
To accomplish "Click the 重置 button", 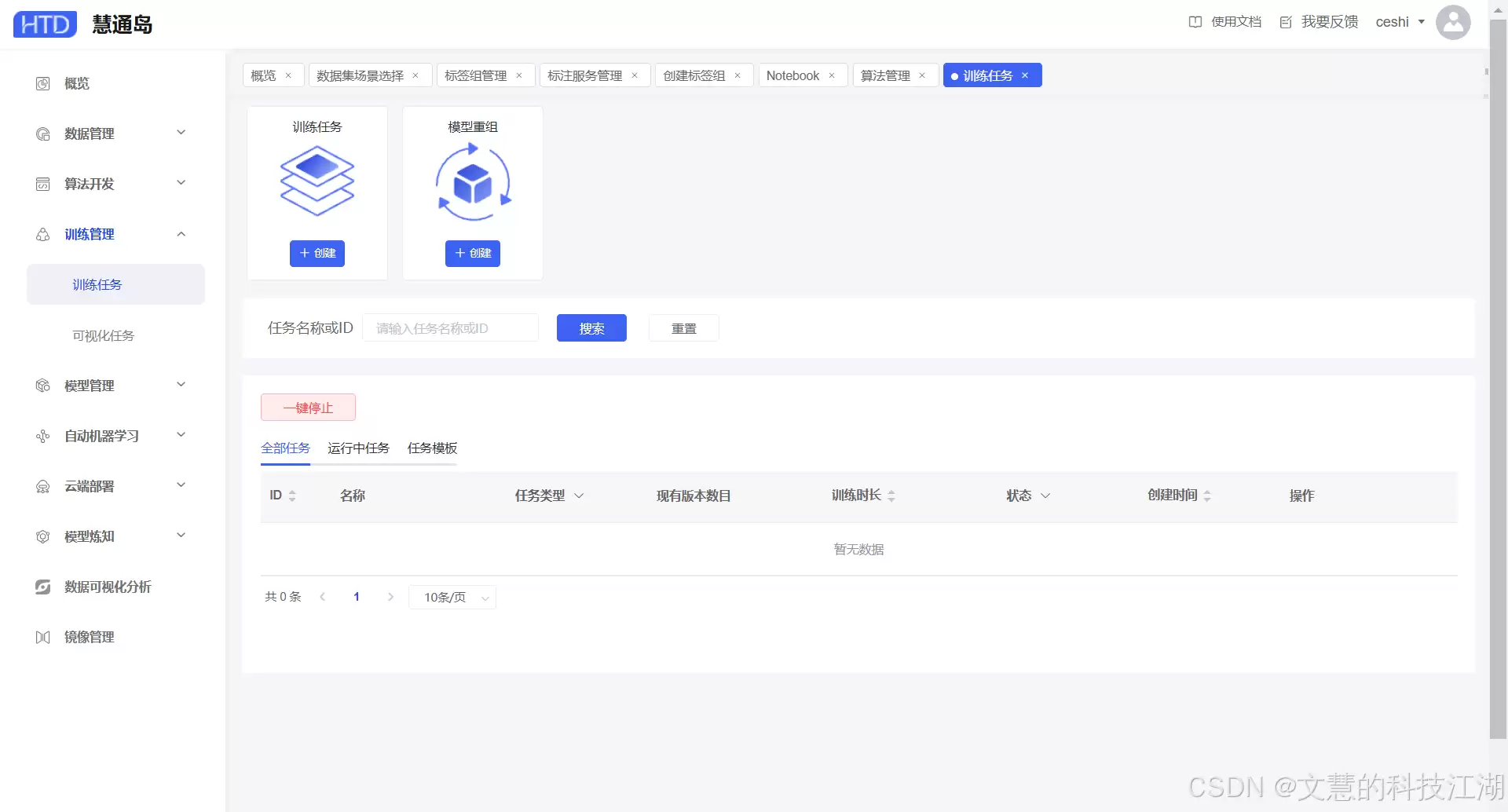I will (x=684, y=328).
